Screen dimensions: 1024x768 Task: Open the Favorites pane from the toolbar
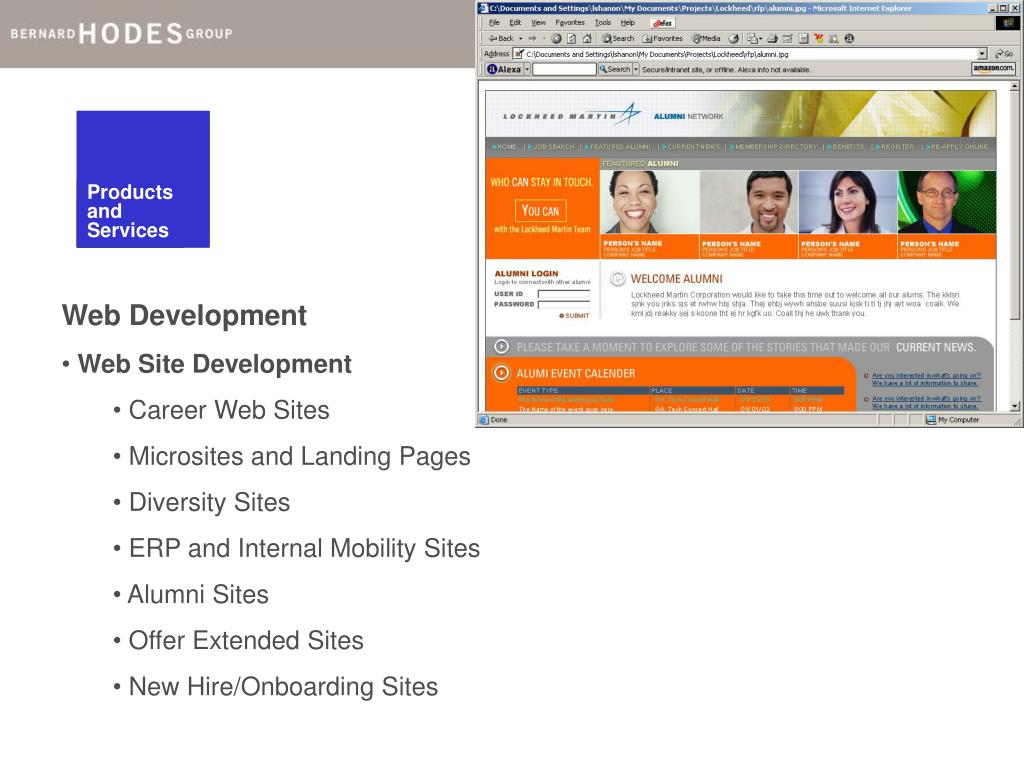(662, 39)
